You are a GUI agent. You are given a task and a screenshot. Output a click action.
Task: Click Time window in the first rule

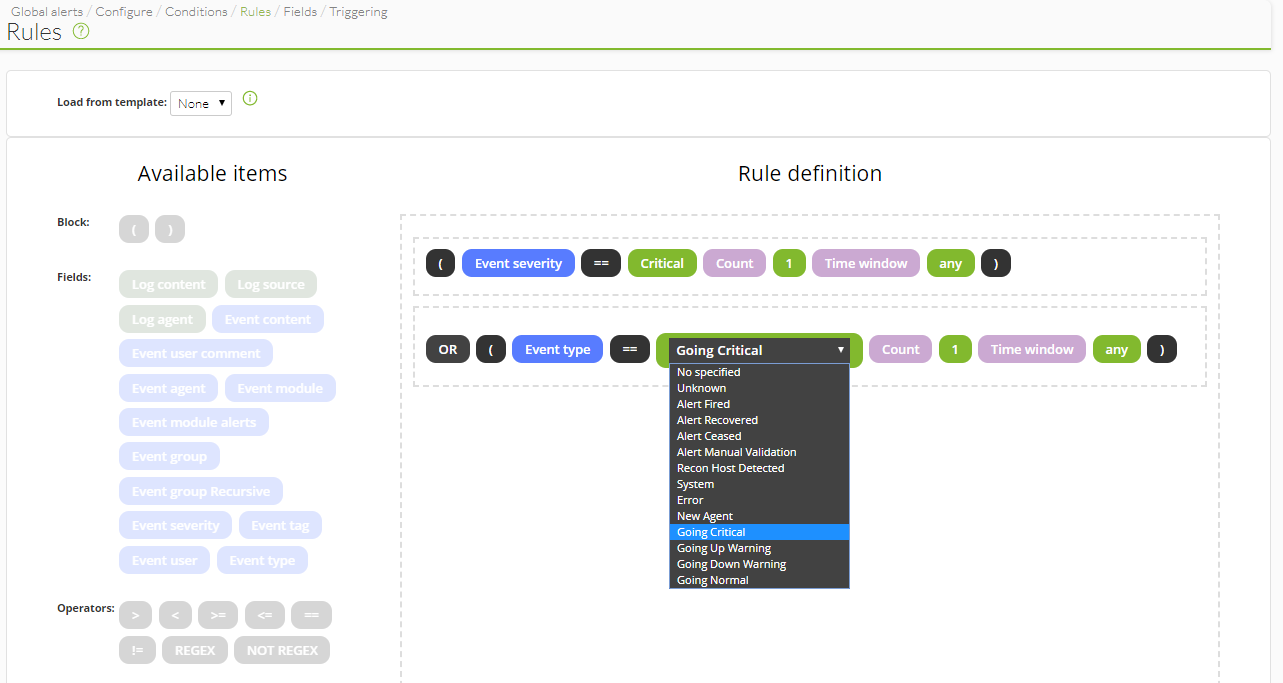[x=866, y=264]
